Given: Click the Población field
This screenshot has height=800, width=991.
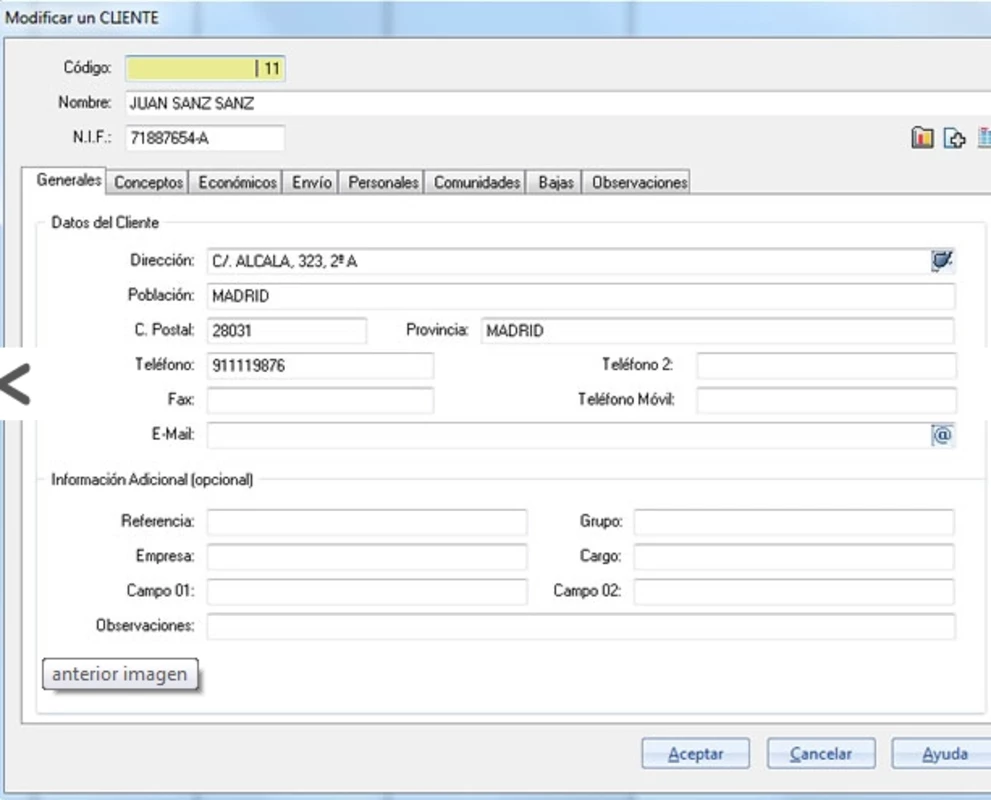Looking at the screenshot, I should [581, 296].
